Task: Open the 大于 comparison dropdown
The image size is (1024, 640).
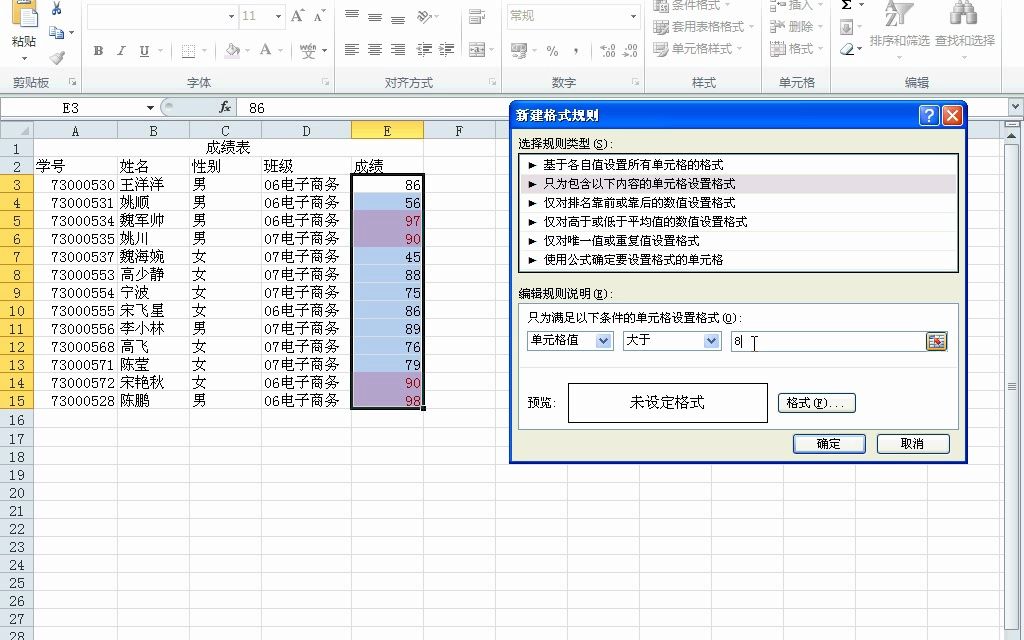Action: (672, 341)
